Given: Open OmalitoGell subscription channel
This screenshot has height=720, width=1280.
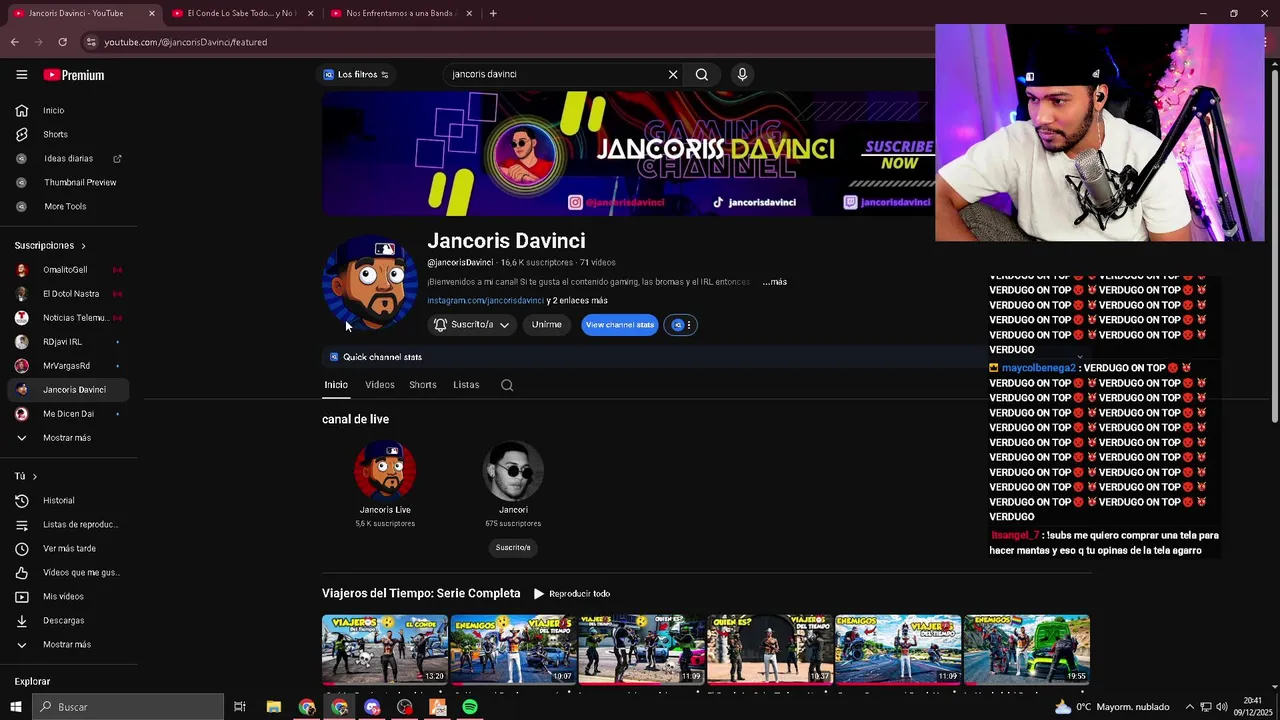Looking at the screenshot, I should [x=65, y=270].
